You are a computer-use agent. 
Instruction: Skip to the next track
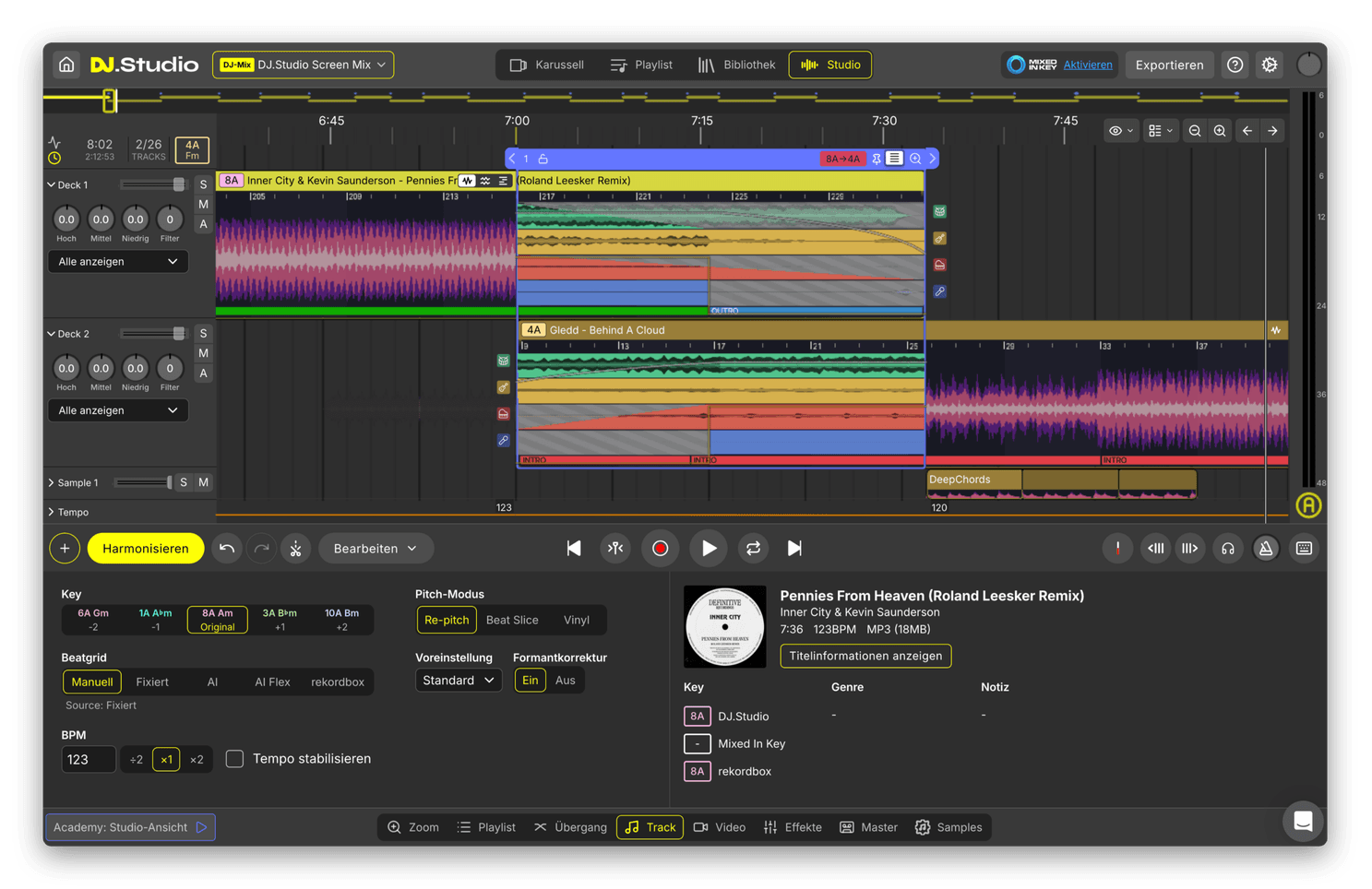(794, 549)
